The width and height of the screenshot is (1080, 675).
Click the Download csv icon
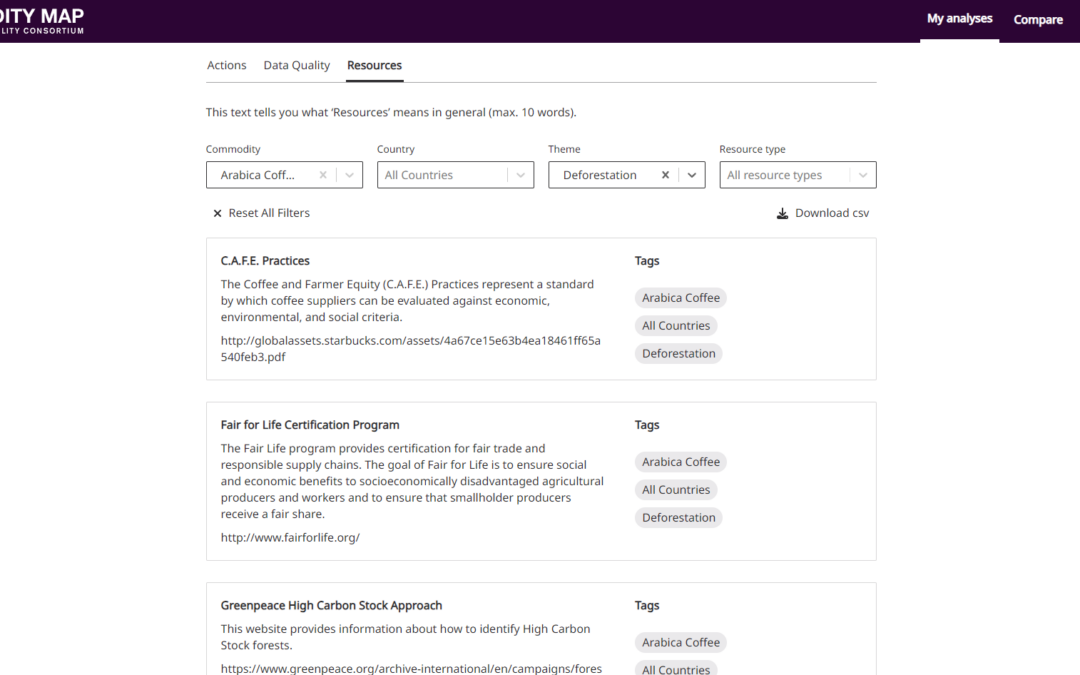click(x=782, y=214)
